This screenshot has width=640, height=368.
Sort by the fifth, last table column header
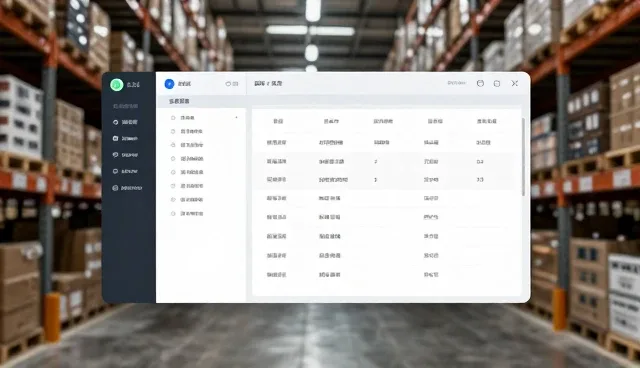[487, 121]
